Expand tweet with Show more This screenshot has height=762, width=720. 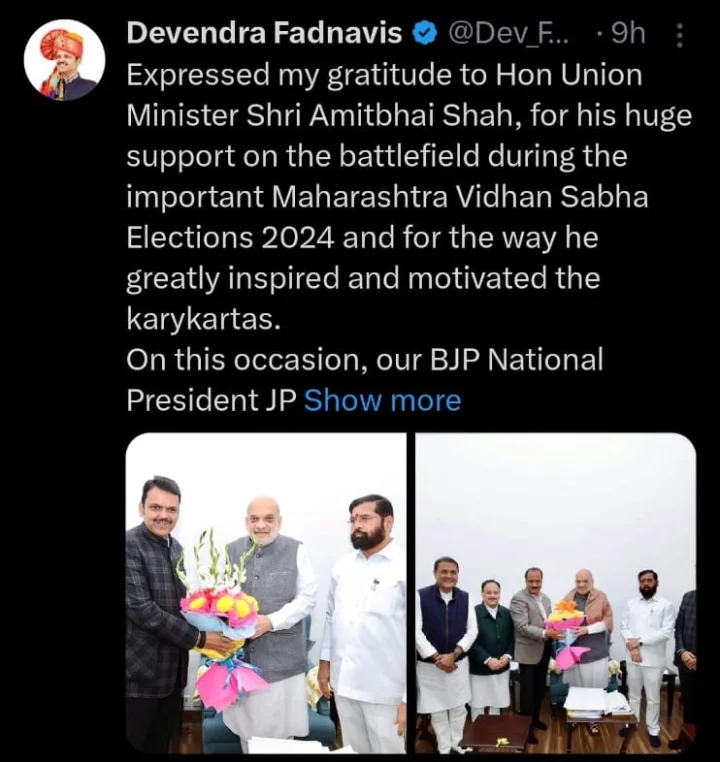(382, 401)
